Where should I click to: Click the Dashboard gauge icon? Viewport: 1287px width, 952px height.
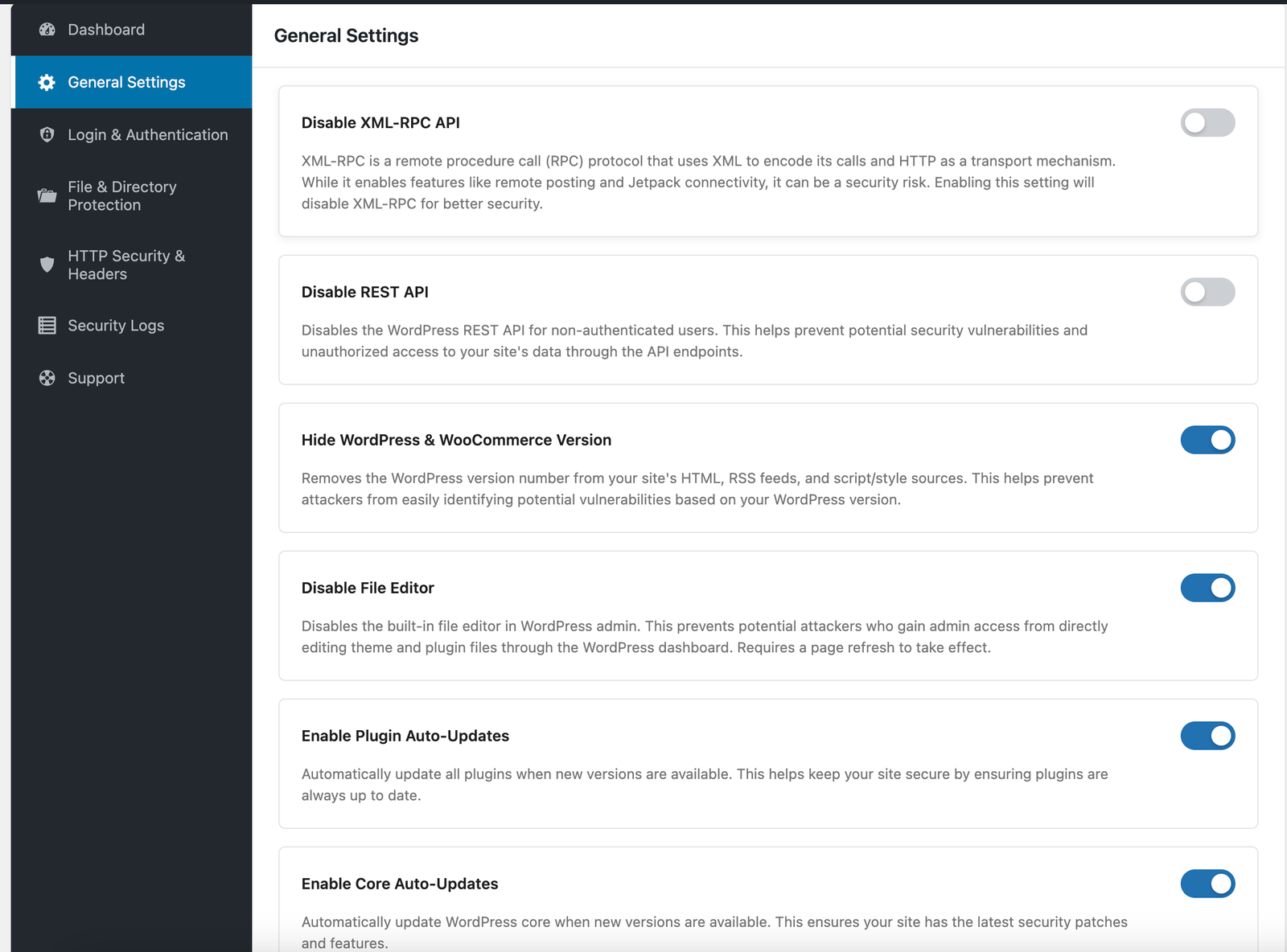pyautogui.click(x=47, y=30)
